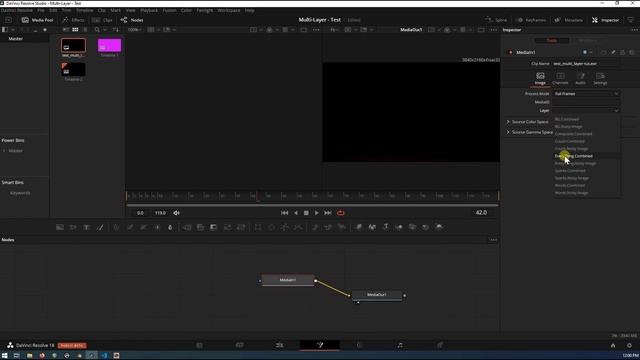Screen dimensions: 640x360
Task: Open the Workspace menu
Action: tap(229, 10)
